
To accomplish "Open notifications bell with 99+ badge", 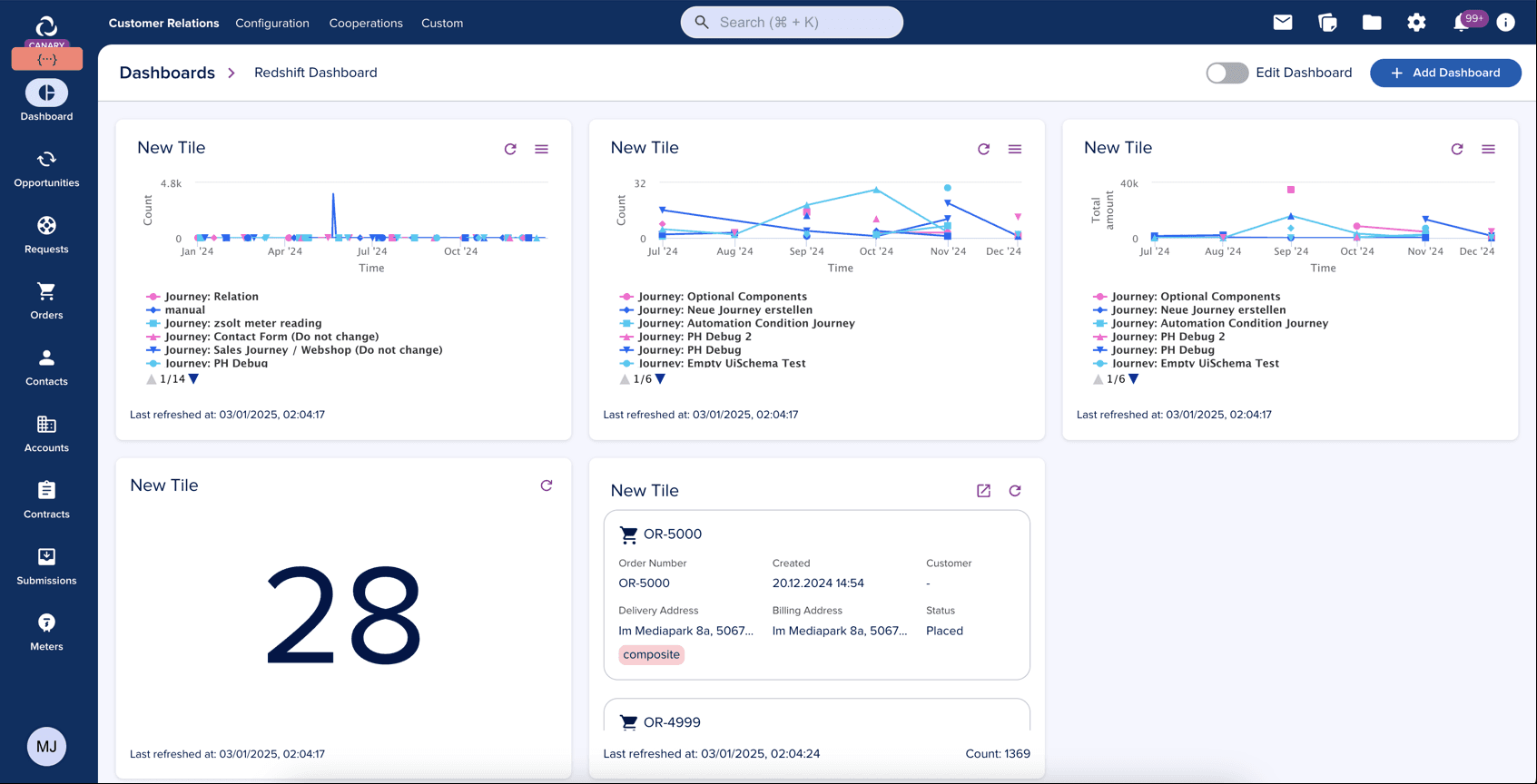I will click(x=1462, y=23).
